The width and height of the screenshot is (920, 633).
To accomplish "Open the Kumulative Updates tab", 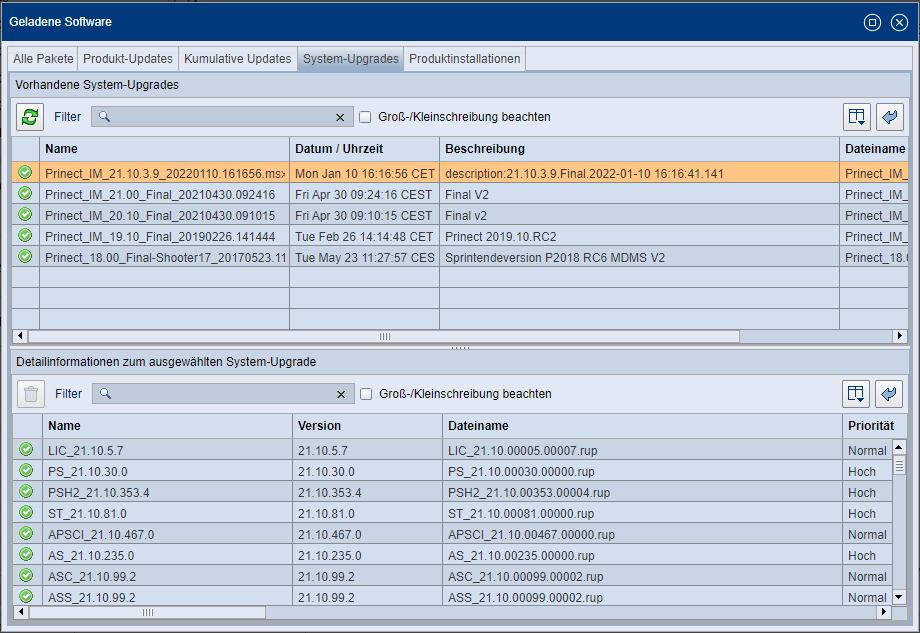I will point(238,59).
